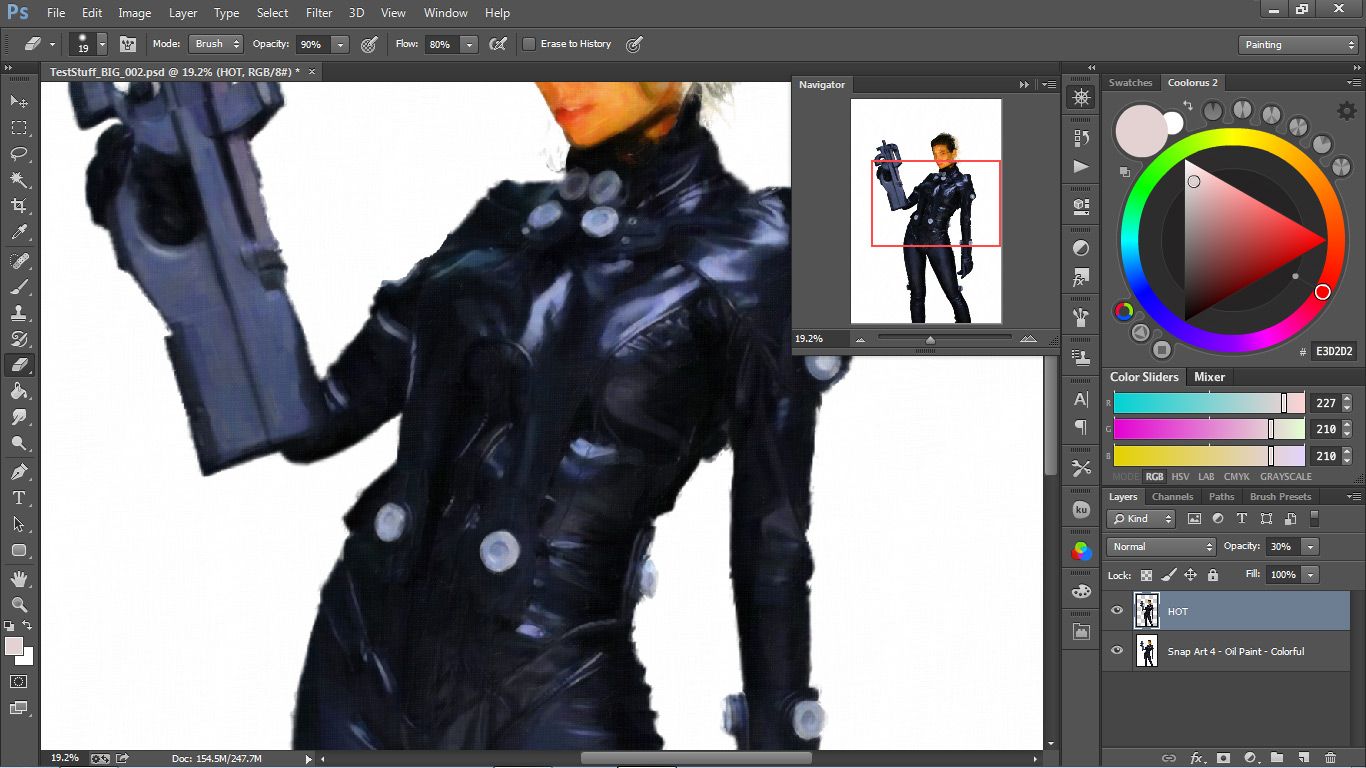Click the Navigator preview thumbnail
The height and width of the screenshot is (768, 1366).
point(926,211)
